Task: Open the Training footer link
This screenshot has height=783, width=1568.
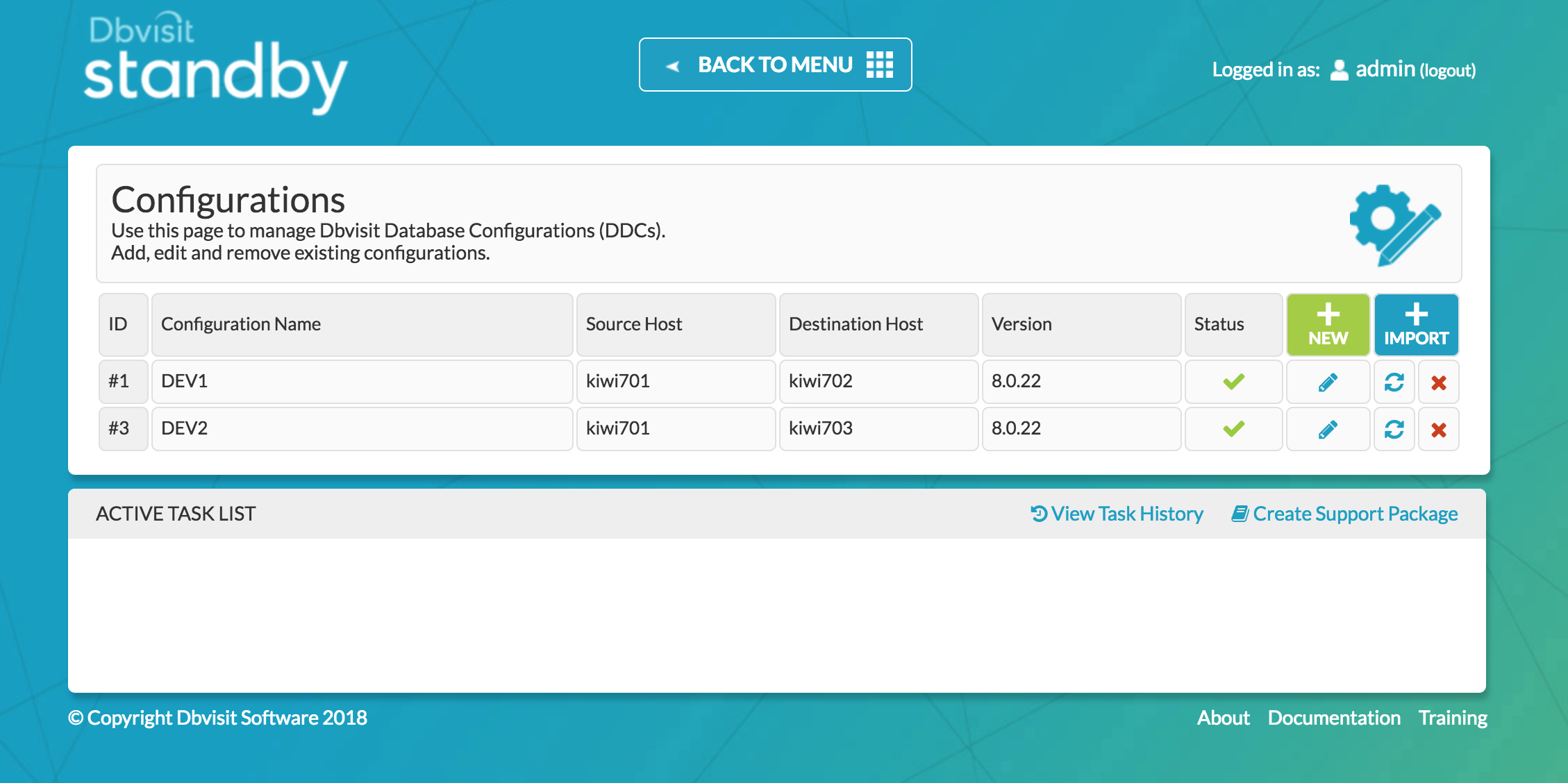Action: 1453,718
